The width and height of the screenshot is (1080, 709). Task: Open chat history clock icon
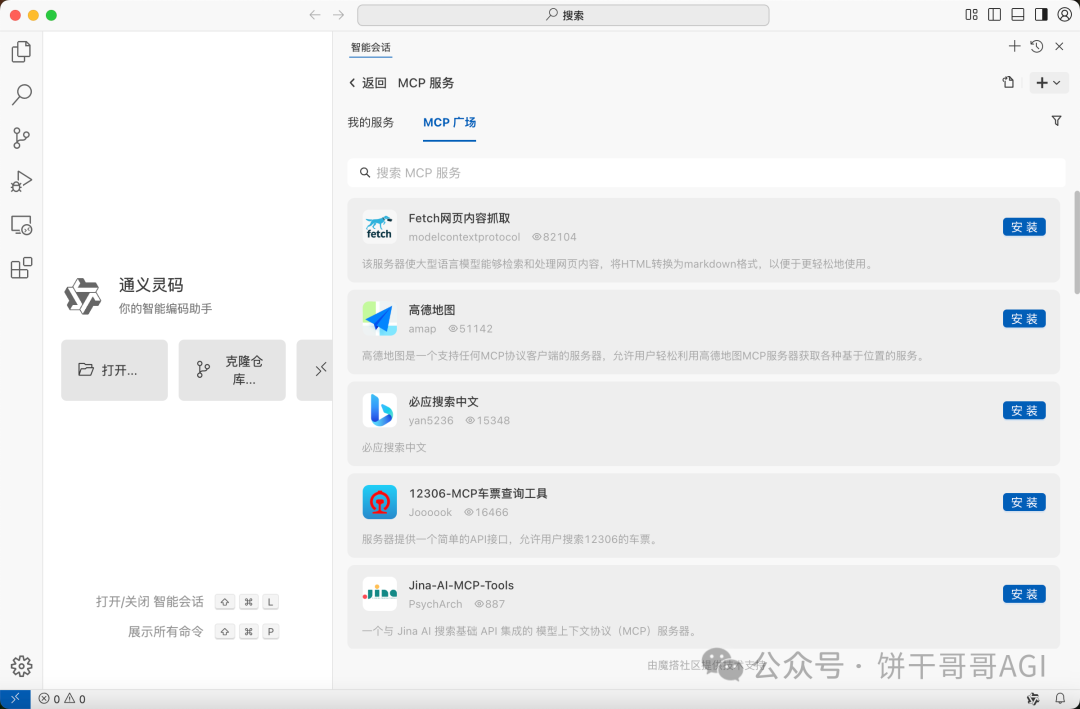click(1037, 46)
